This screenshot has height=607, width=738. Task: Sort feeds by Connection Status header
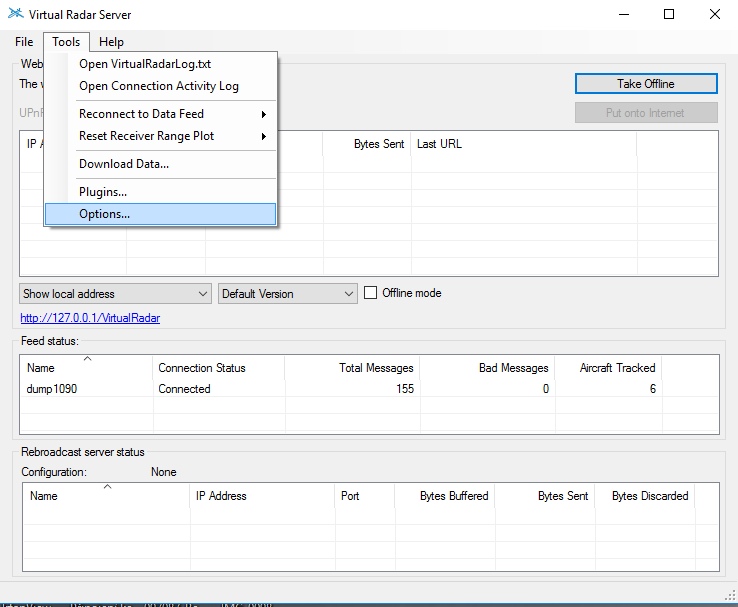pos(219,367)
